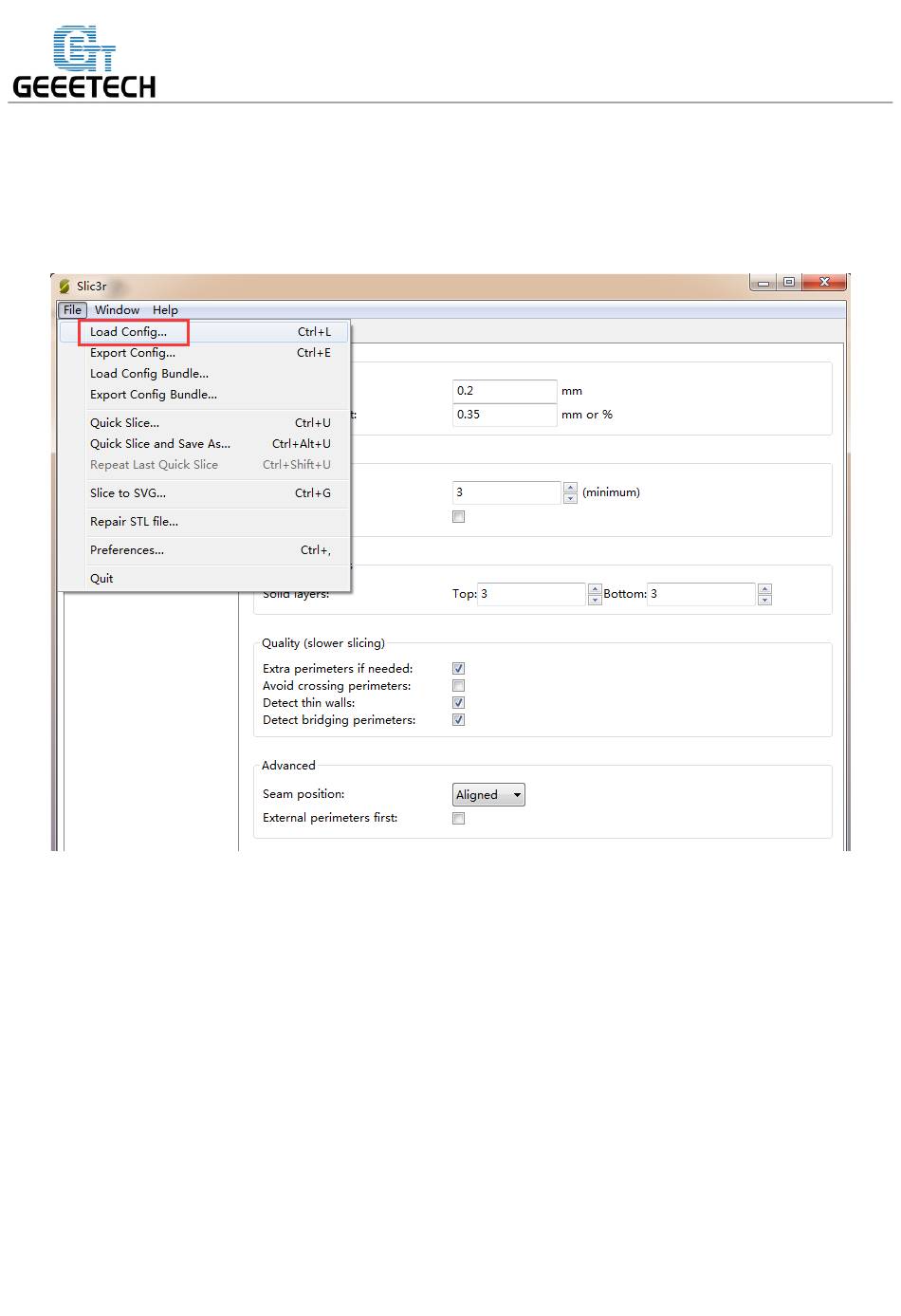This screenshot has width=901, height=1316.
Task: Click Quit in the File menu
Action: click(205, 579)
